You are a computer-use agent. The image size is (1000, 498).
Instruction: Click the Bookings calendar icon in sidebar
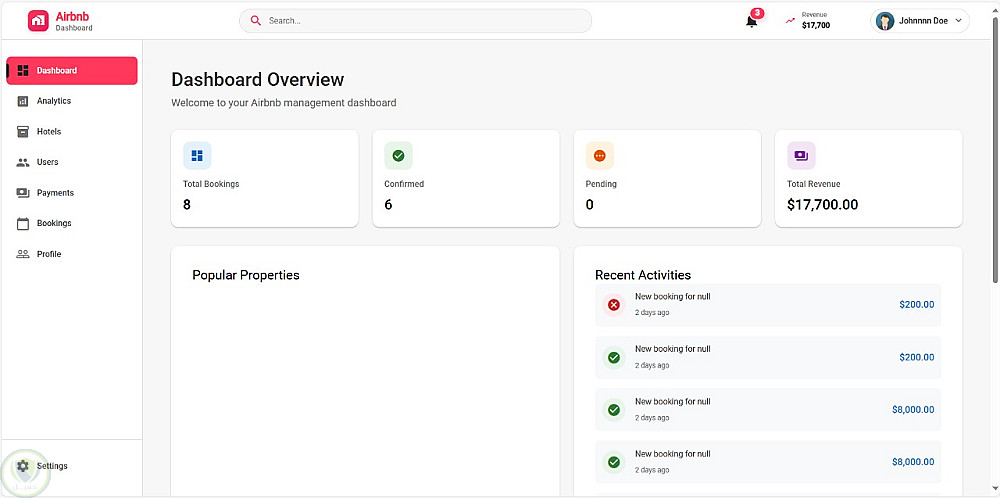23,224
